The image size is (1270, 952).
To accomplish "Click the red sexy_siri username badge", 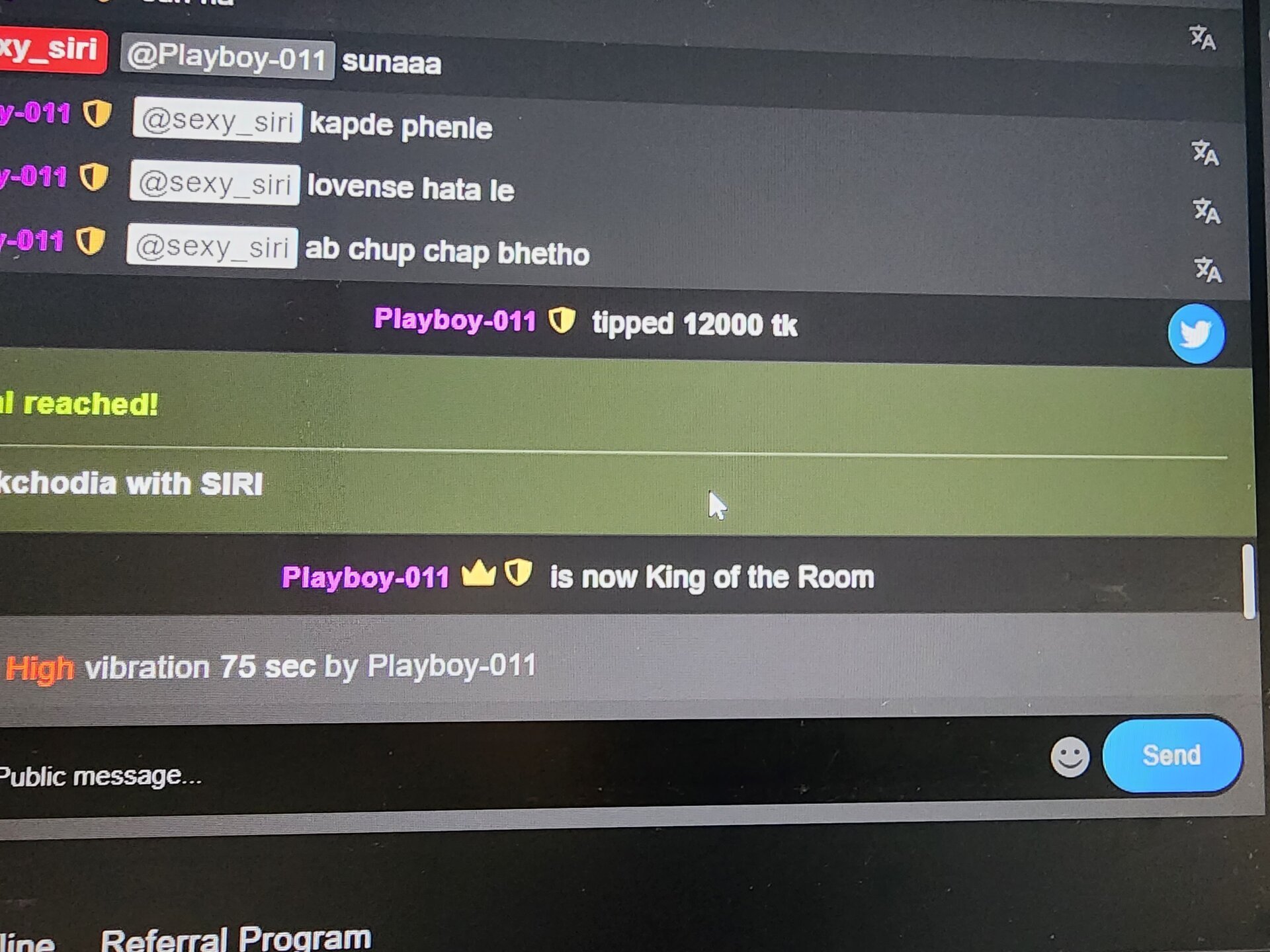I will pos(52,50).
